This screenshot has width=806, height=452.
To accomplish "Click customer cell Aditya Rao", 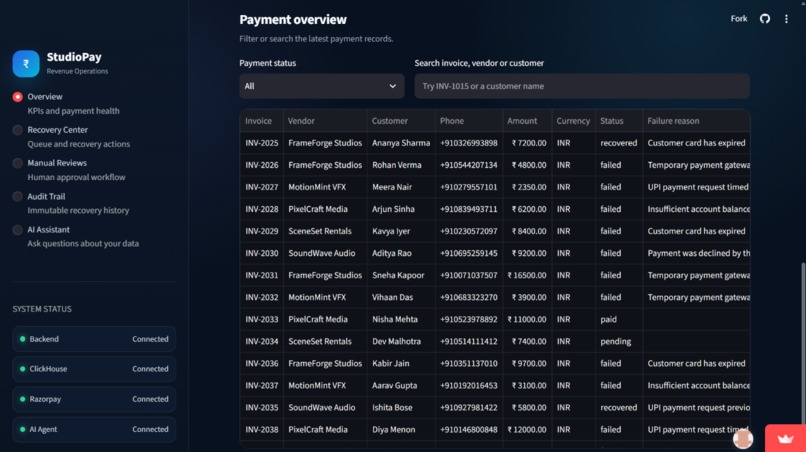I will (x=401, y=253).
